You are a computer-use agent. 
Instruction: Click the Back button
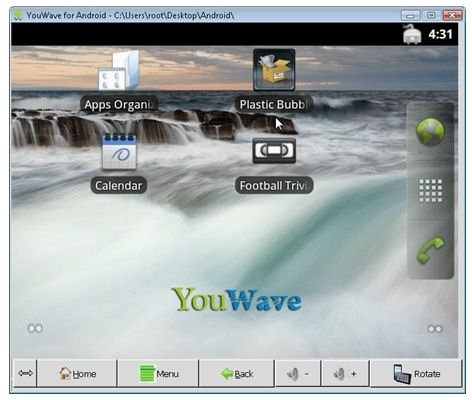coord(237,373)
